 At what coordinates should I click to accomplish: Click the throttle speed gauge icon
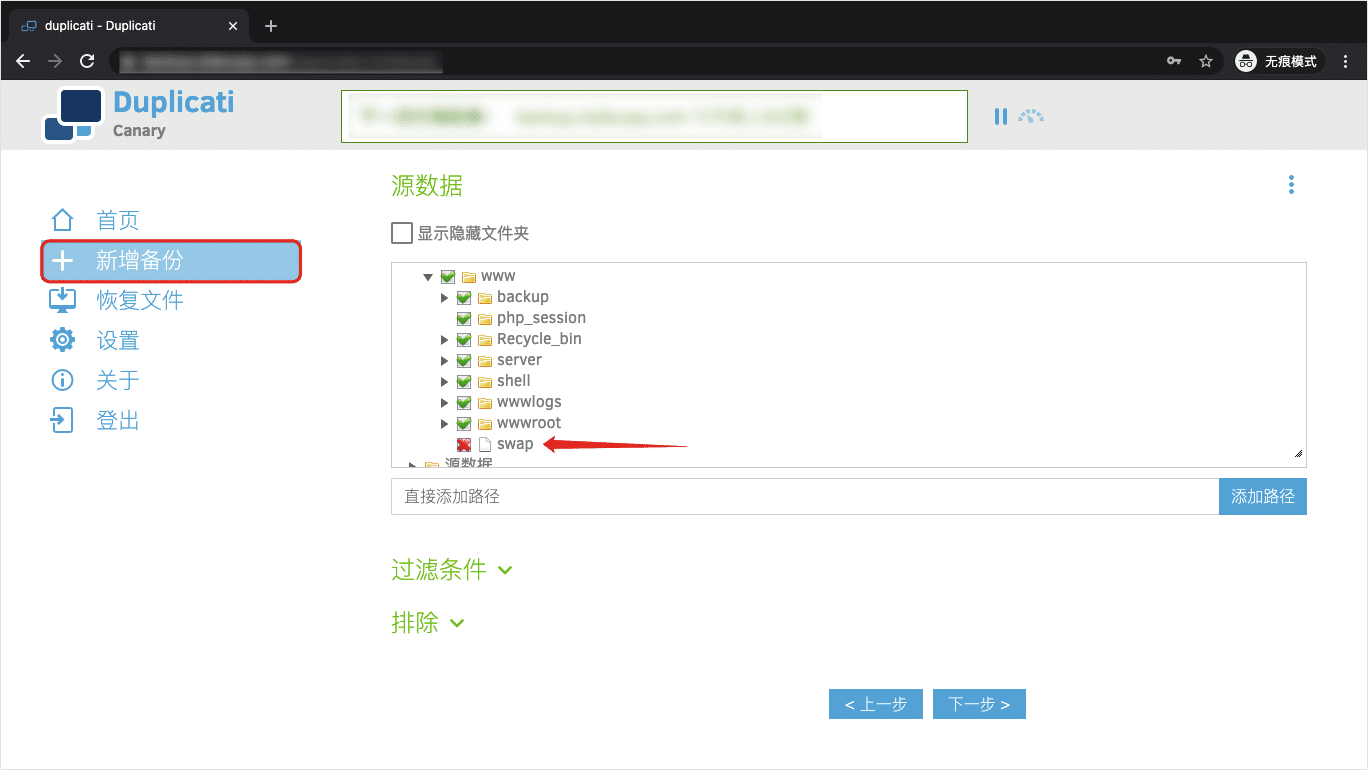coord(1031,117)
